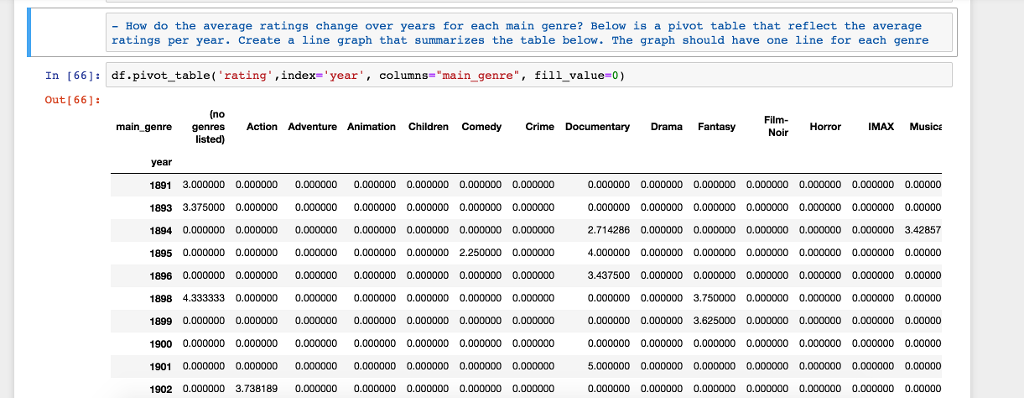
Task: Click the 3.000000 value in row 1891
Action: pyautogui.click(x=204, y=185)
